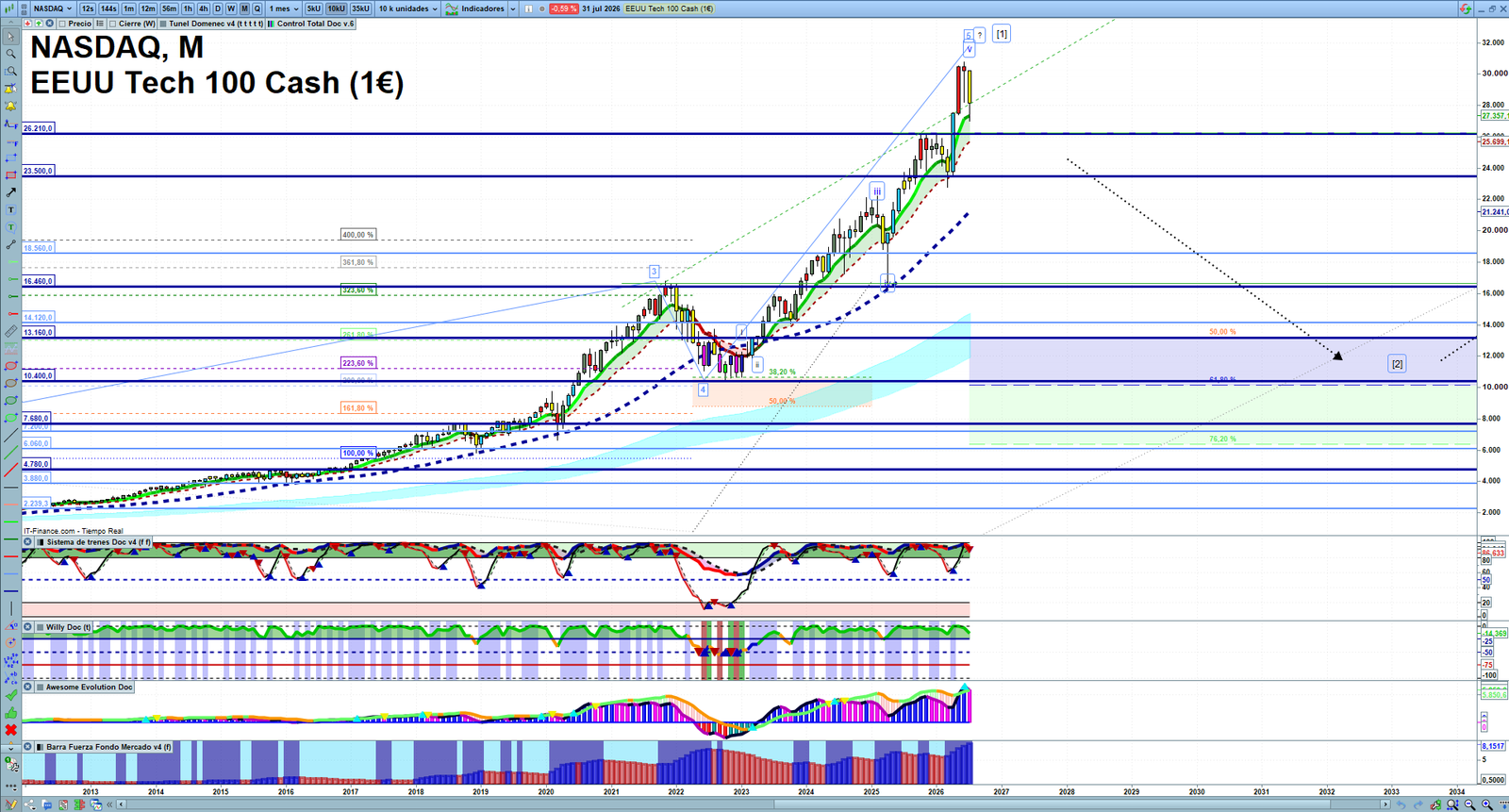Click the green up-arrow icon beside Precio
1509x812 pixels.
[39, 23]
